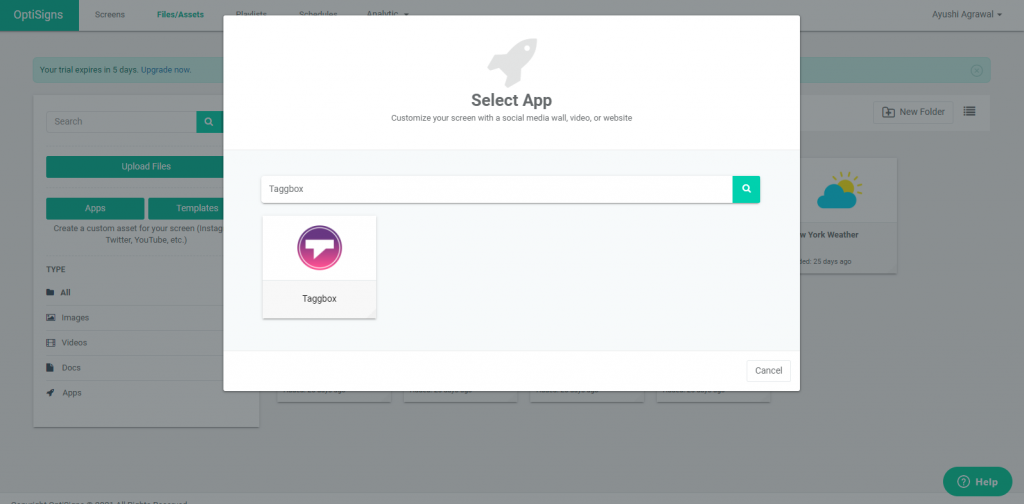1024x504 pixels.
Task: Click the film icon beside Videos
Action: (x=50, y=343)
